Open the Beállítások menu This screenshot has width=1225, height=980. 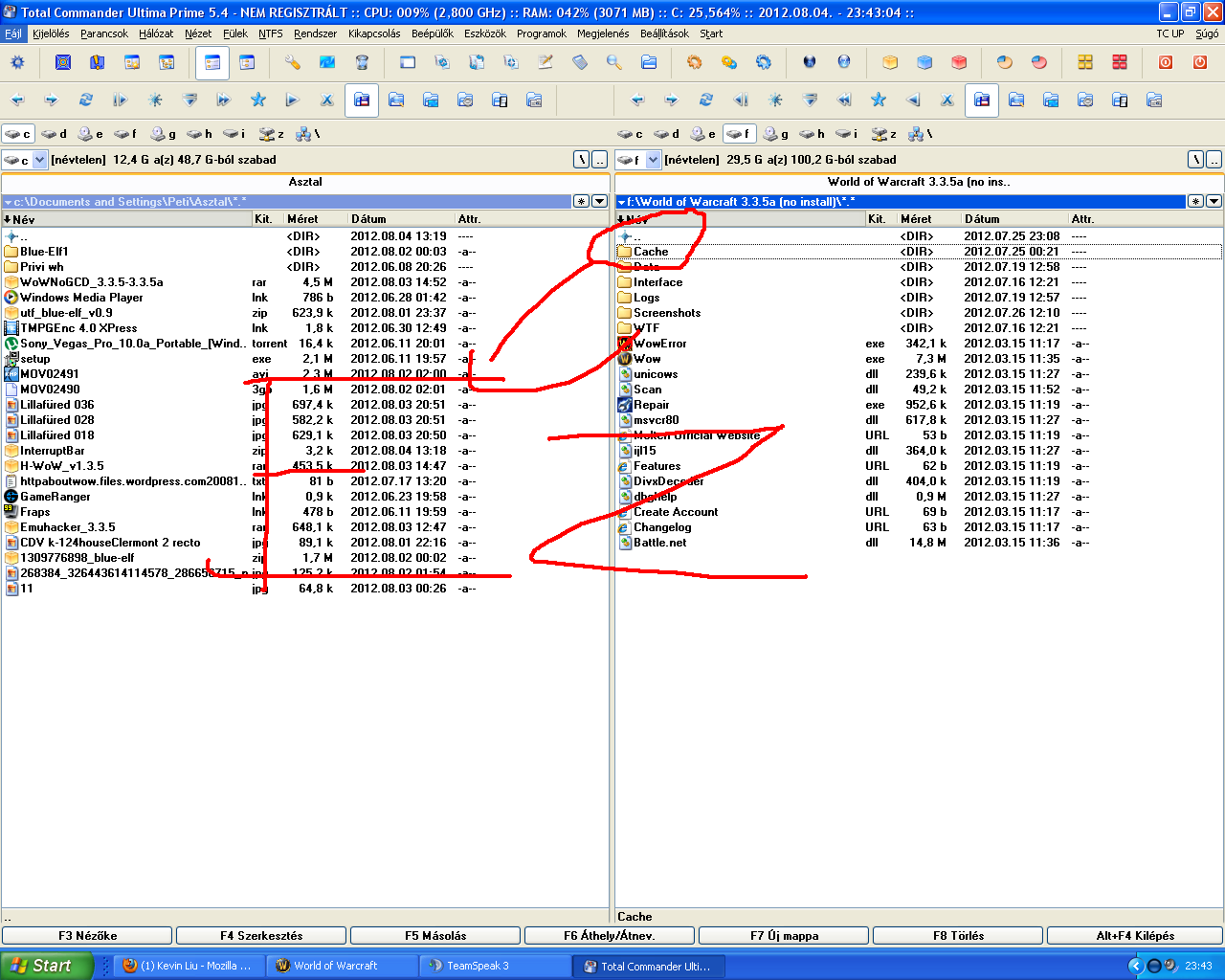click(x=664, y=33)
